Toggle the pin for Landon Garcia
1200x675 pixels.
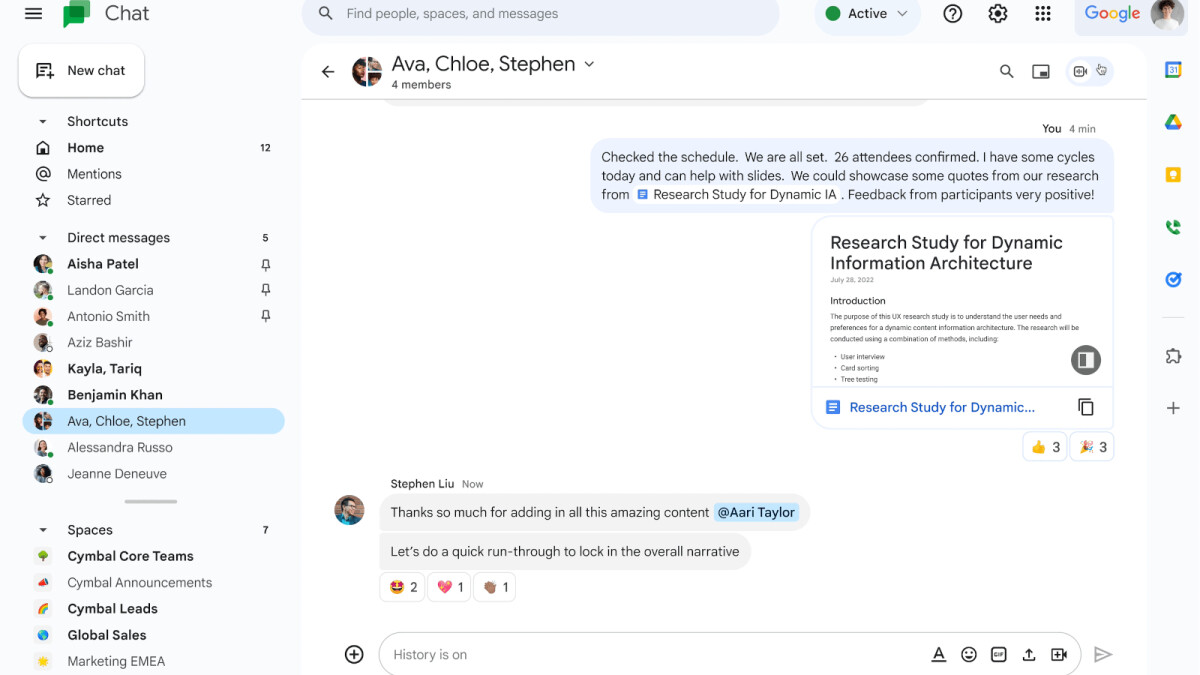click(x=265, y=289)
